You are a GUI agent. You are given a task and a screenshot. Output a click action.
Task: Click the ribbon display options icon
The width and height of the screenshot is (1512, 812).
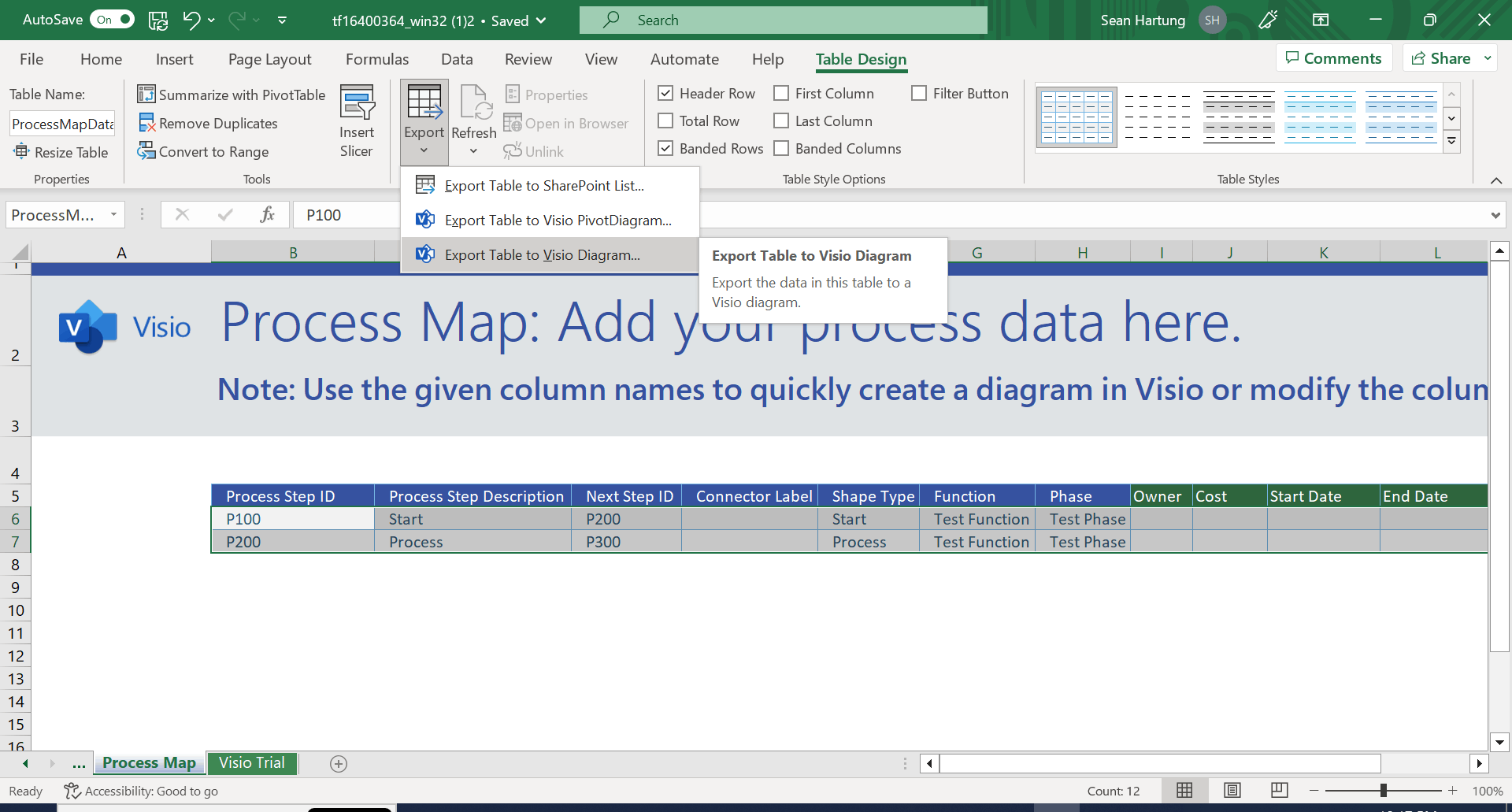pyautogui.click(x=1321, y=20)
